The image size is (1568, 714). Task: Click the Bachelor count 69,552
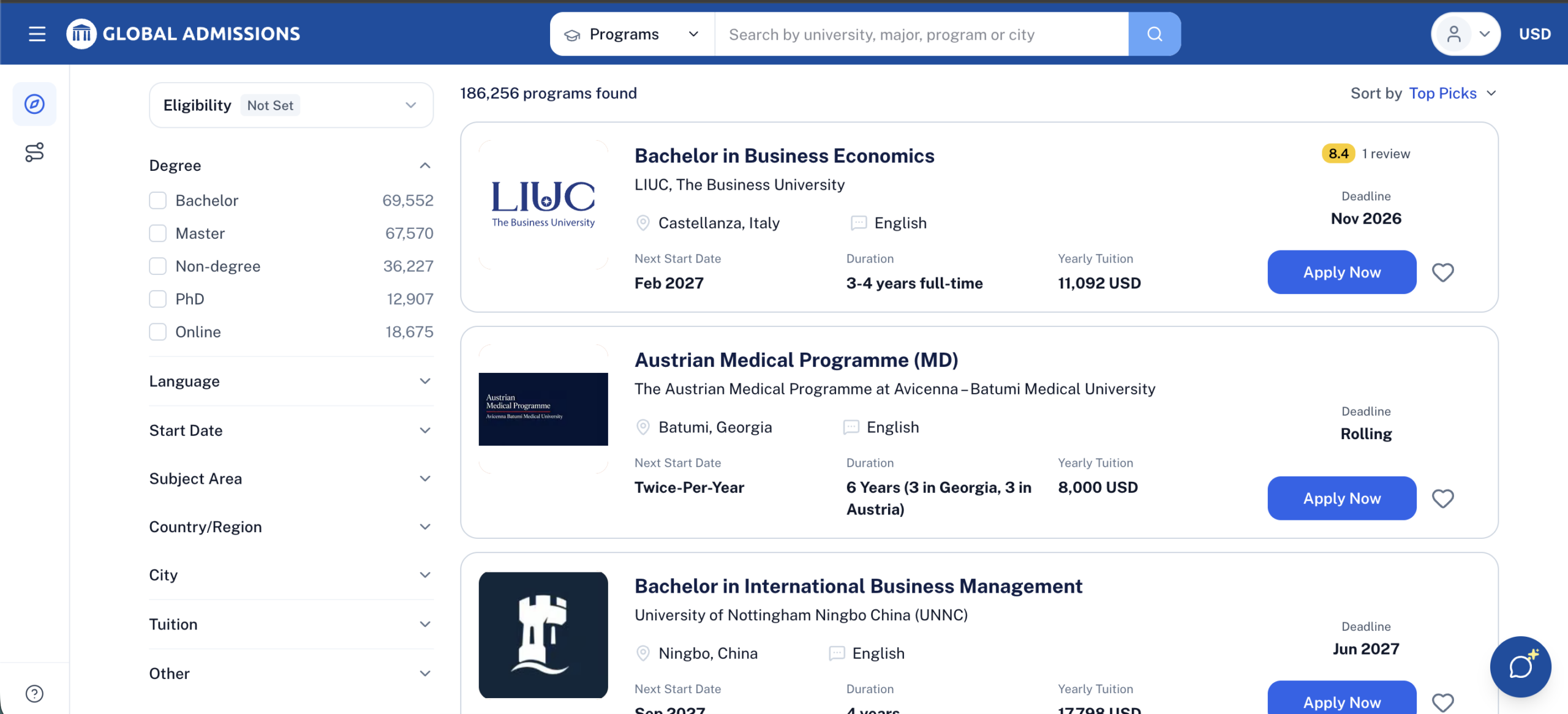tap(408, 201)
